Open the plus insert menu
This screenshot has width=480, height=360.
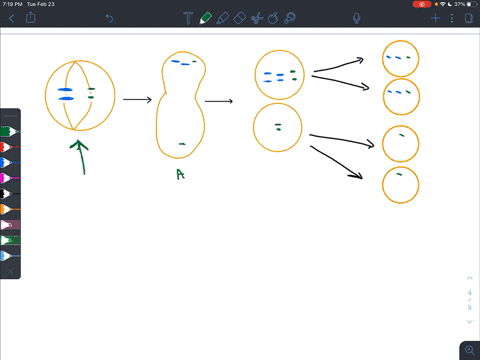click(x=435, y=18)
